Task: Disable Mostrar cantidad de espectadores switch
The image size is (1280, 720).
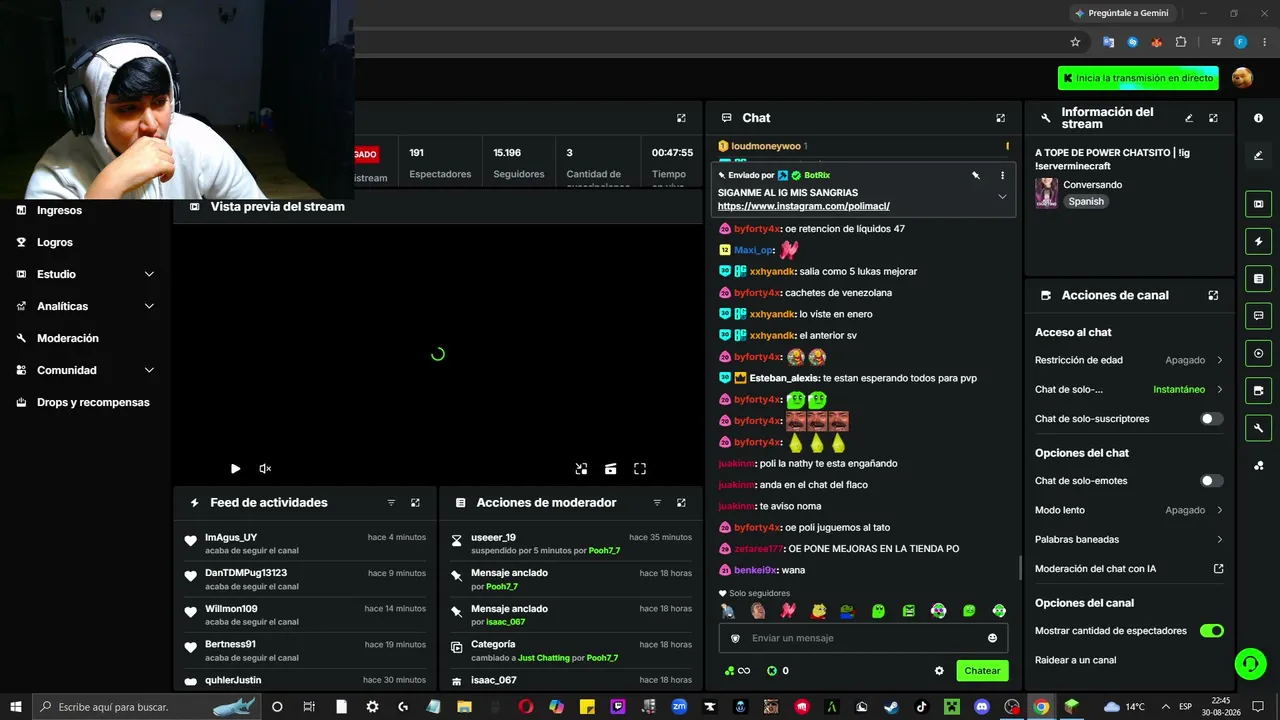Action: (x=1211, y=631)
